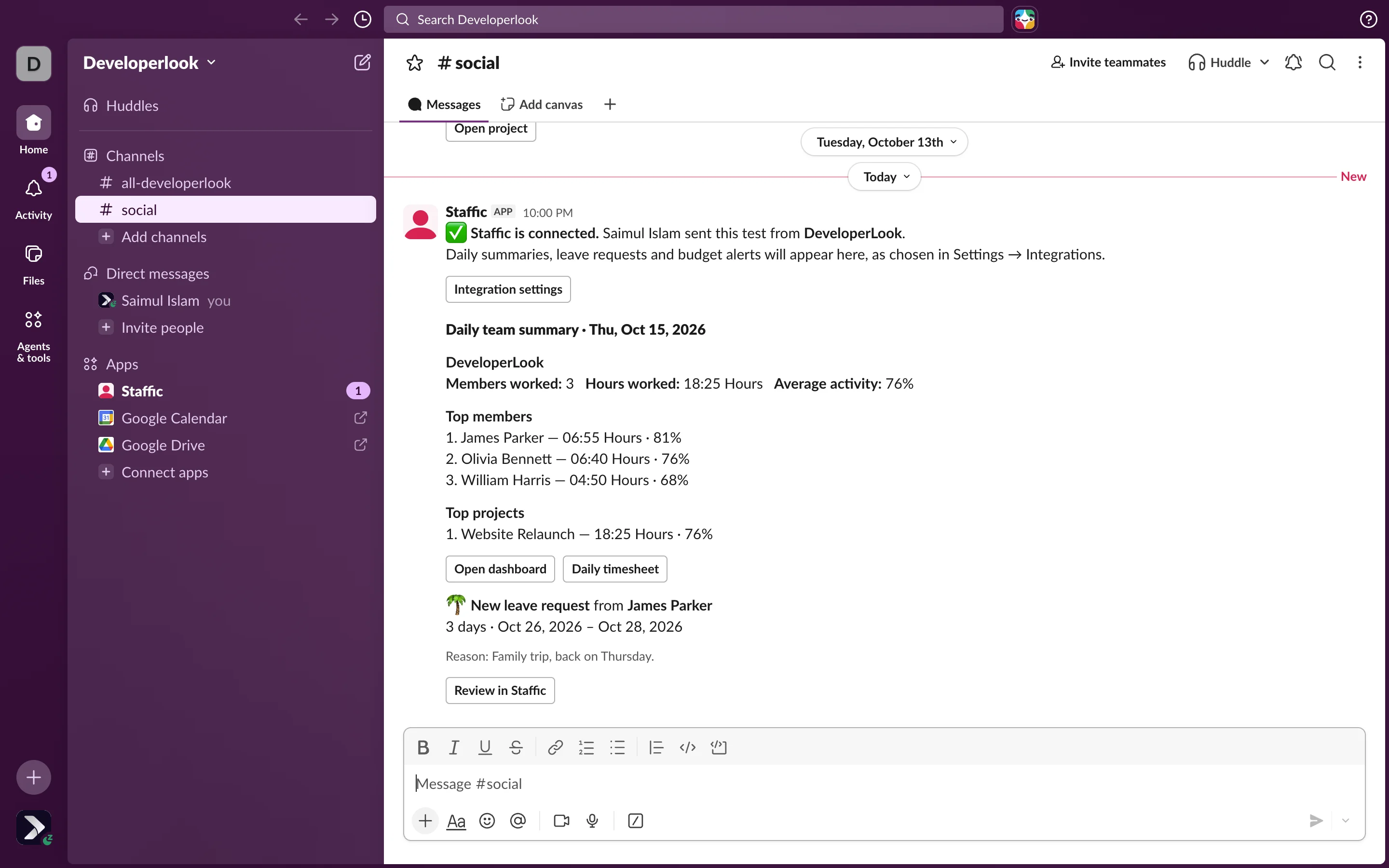Expand the Developerlook workspace menu
The width and height of the screenshot is (1389, 868).
(x=149, y=62)
